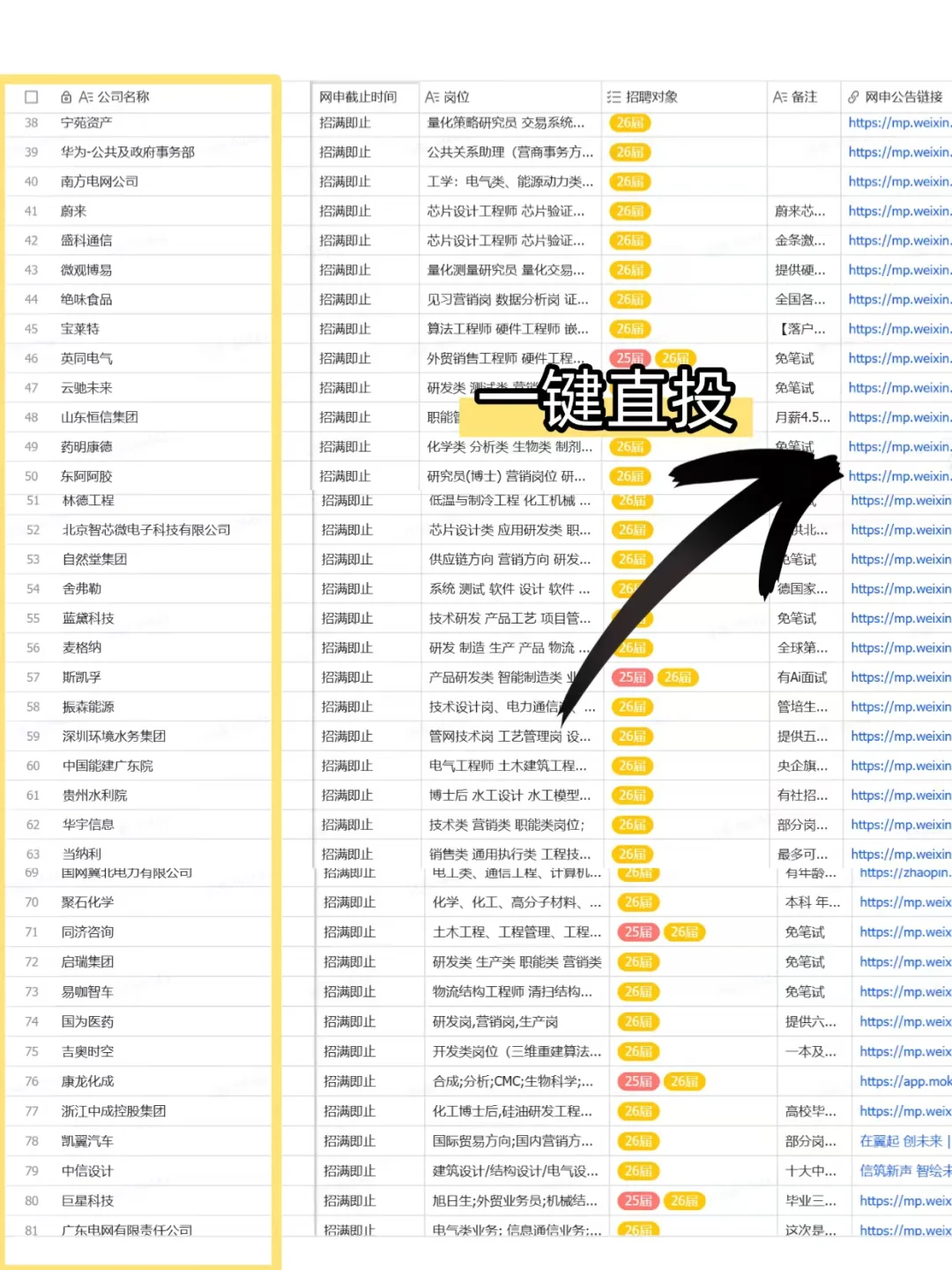Select company cell 华宇信息
The height and width of the screenshot is (1270, 952).
88,825
